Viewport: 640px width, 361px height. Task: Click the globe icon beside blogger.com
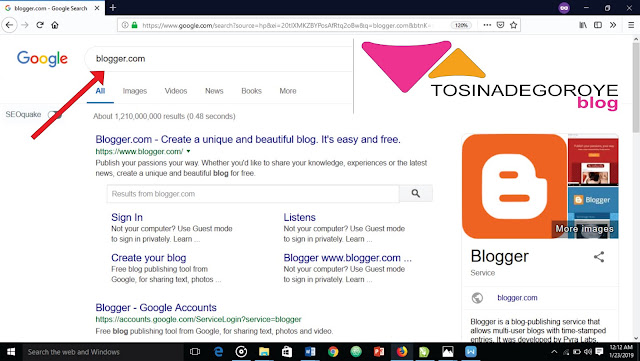pos(477,298)
